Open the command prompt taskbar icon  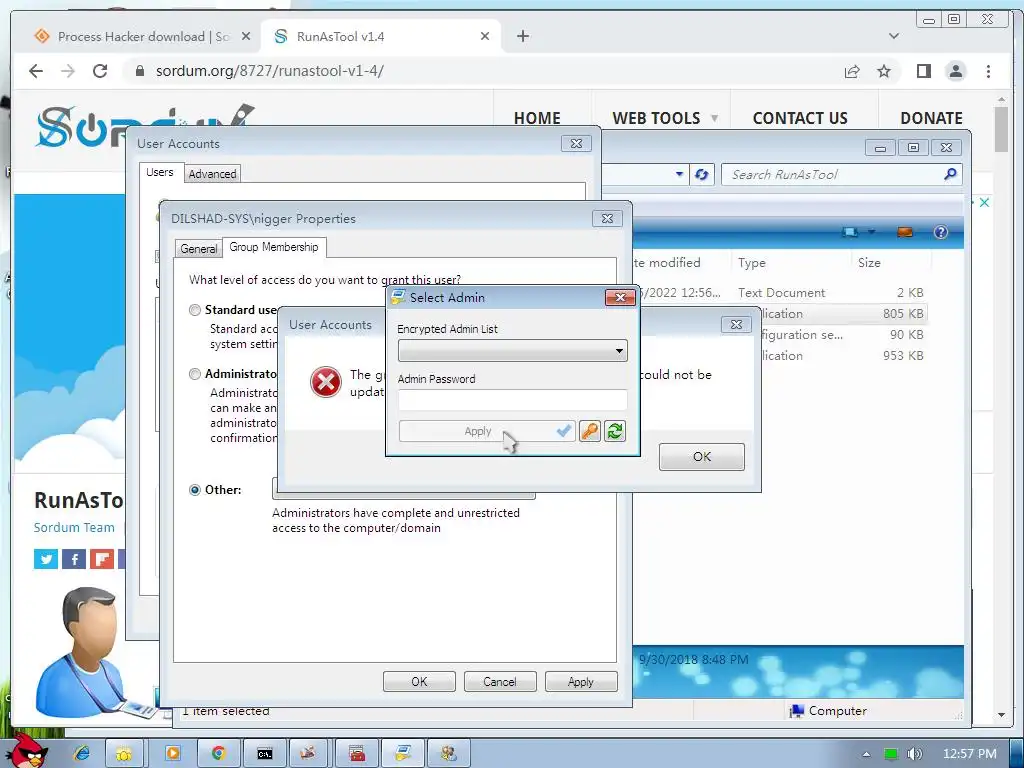[x=264, y=753]
